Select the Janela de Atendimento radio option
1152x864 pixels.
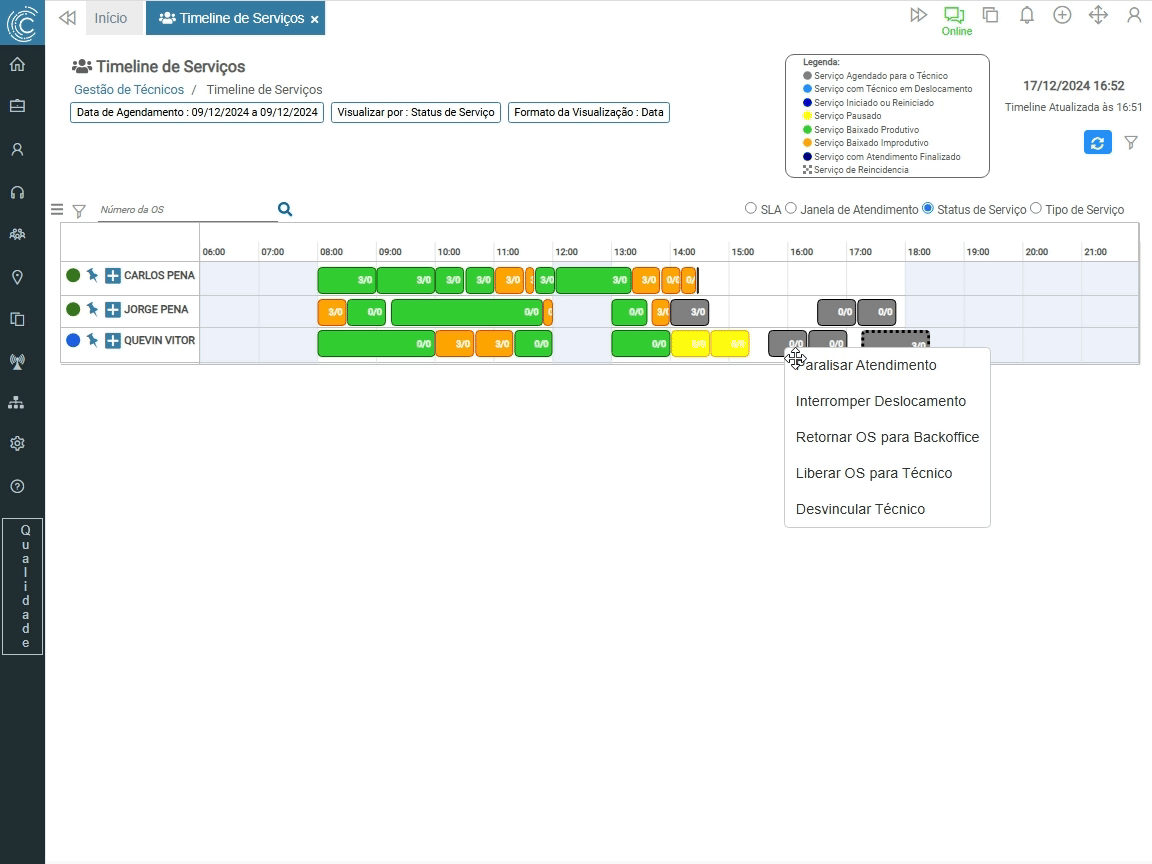click(791, 209)
